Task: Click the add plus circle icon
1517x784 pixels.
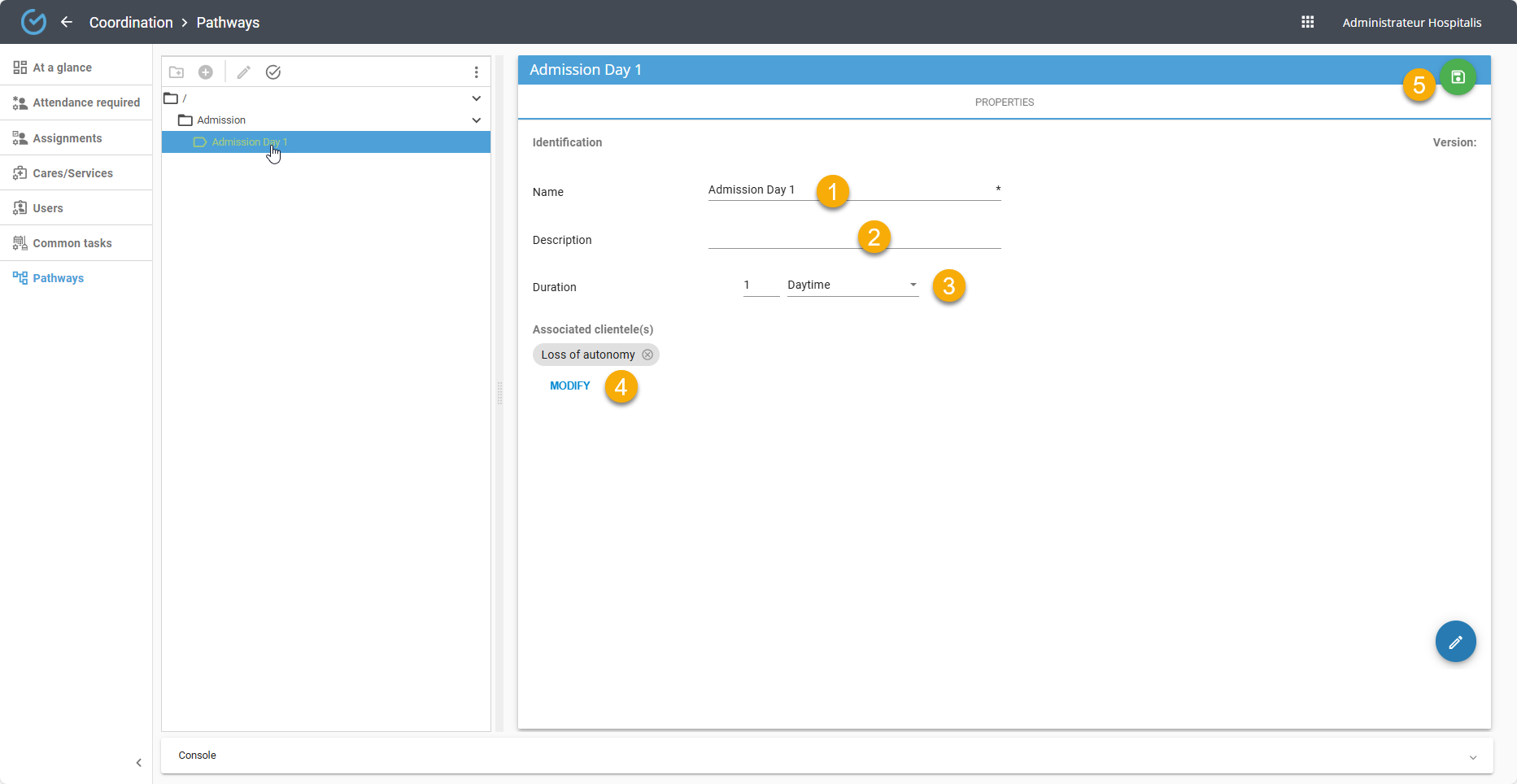Action: point(206,72)
